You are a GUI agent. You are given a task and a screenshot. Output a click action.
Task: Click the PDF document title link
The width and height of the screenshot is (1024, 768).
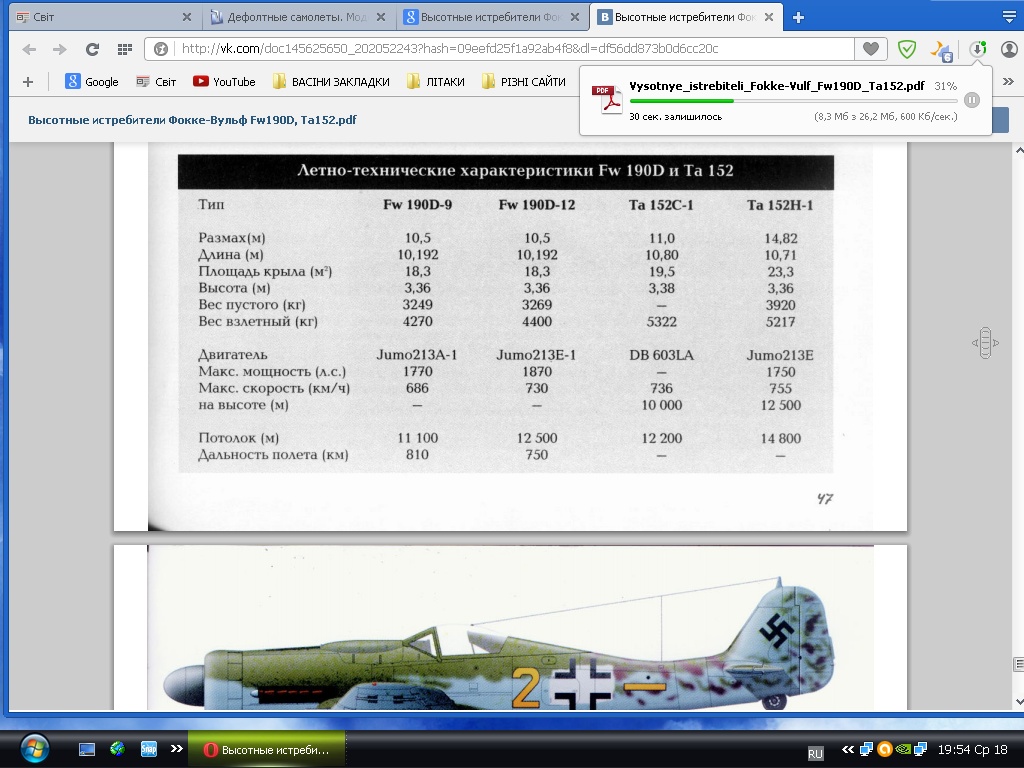coord(192,120)
